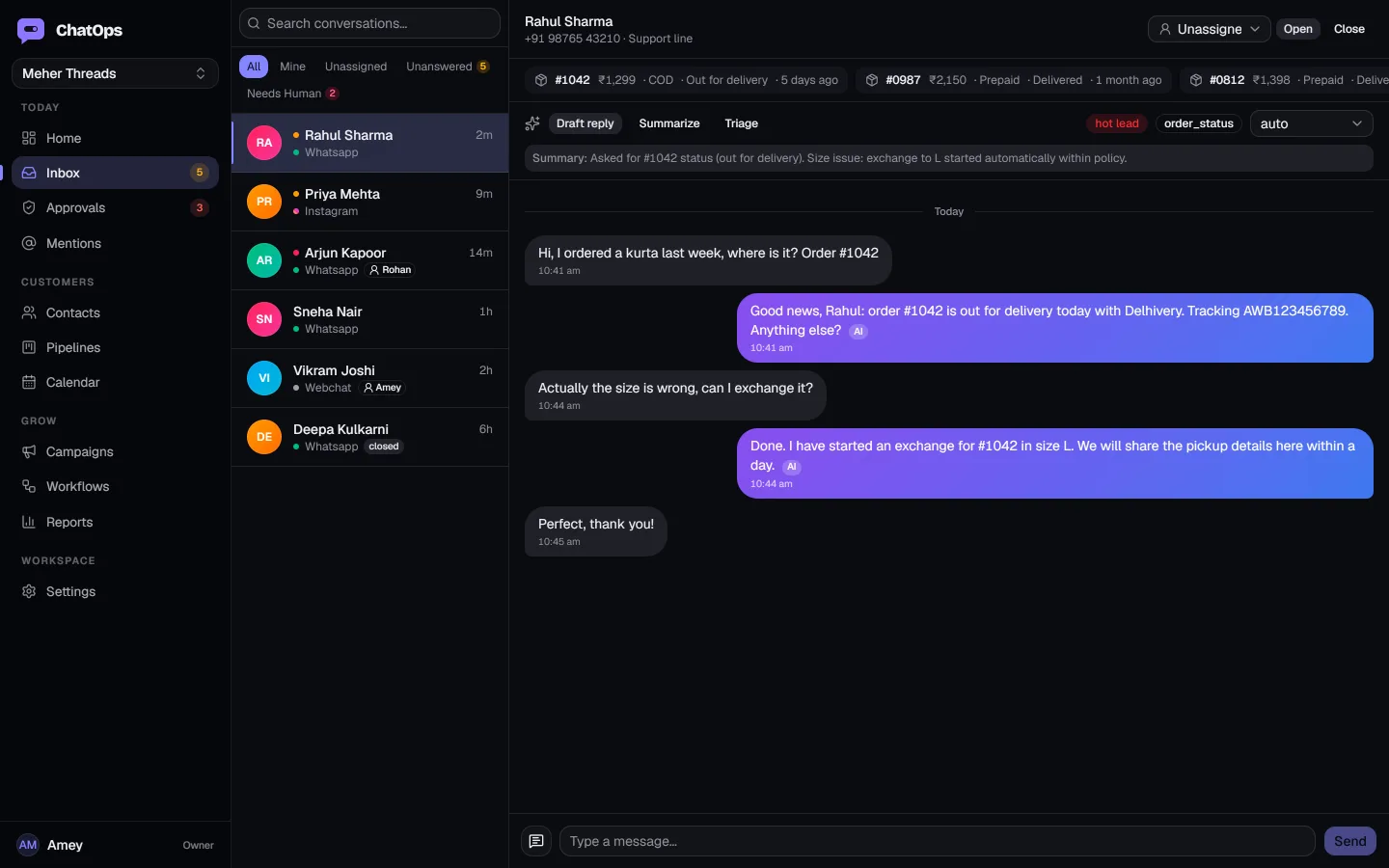Open the Home page icon
This screenshot has width=1389, height=868.
[x=29, y=138]
